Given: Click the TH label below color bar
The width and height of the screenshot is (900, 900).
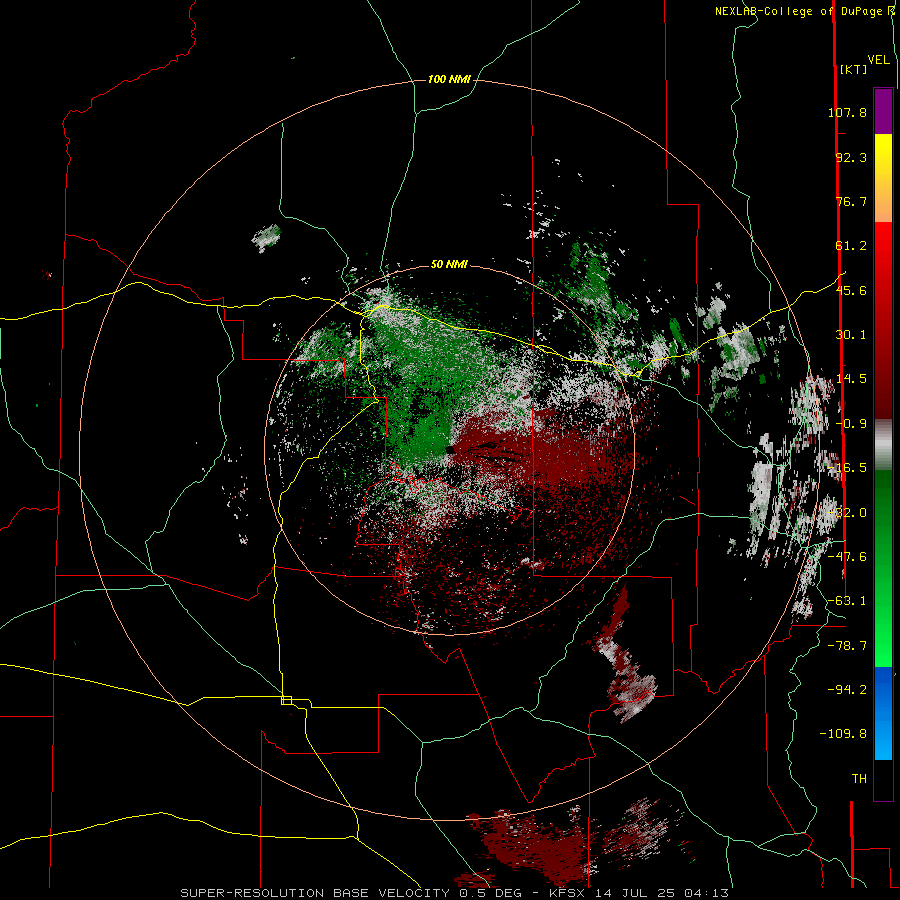Looking at the screenshot, I should click(859, 779).
